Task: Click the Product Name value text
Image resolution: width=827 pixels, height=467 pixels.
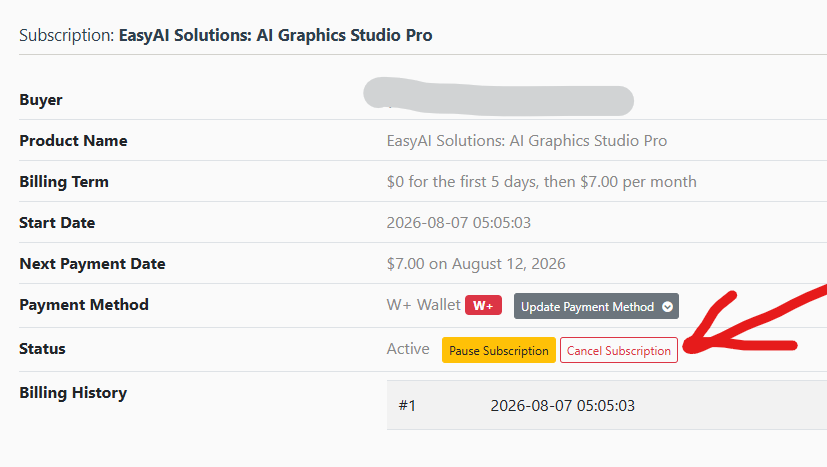Action: [527, 141]
